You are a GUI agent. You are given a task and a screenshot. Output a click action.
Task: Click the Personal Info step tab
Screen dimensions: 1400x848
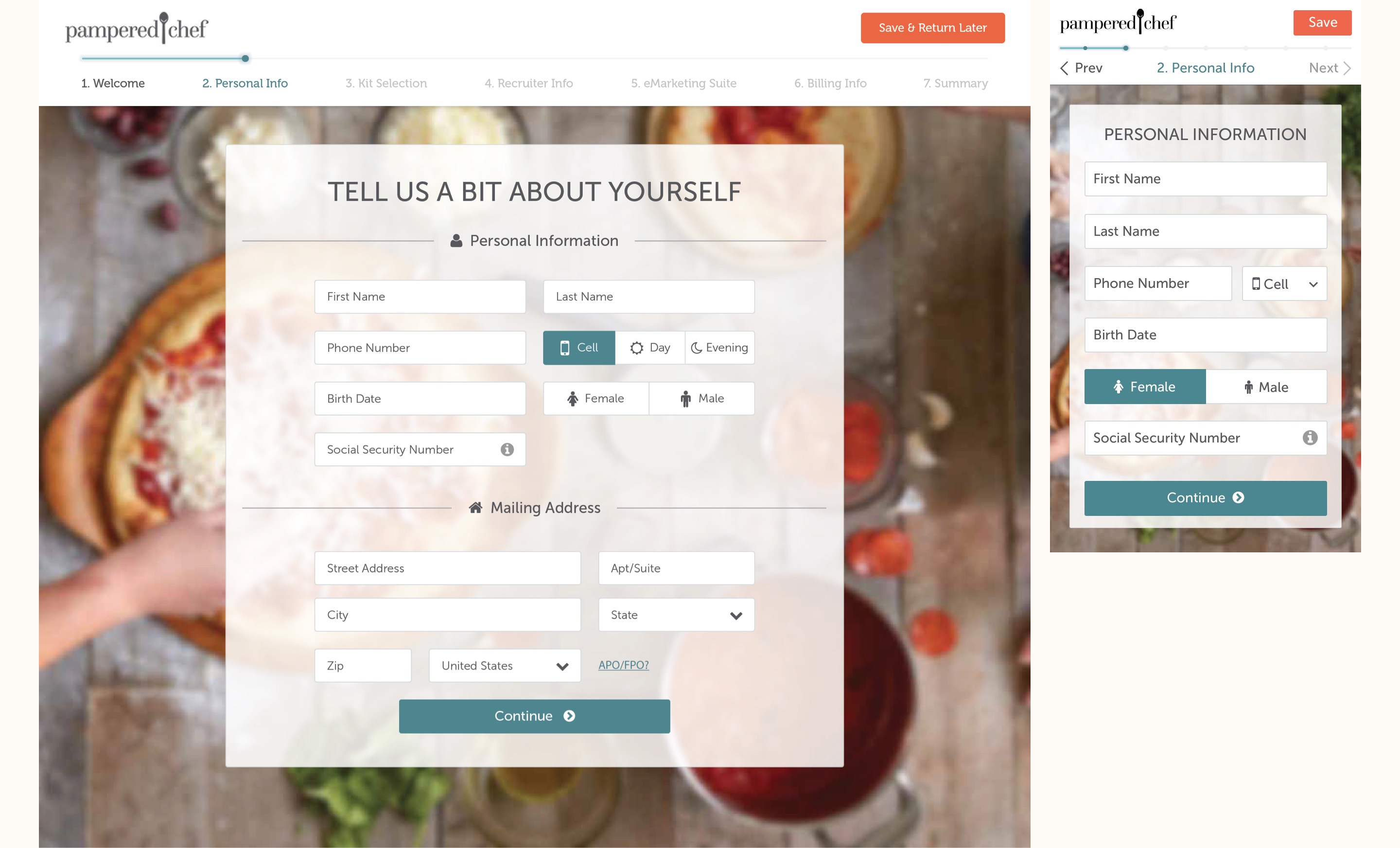244,83
